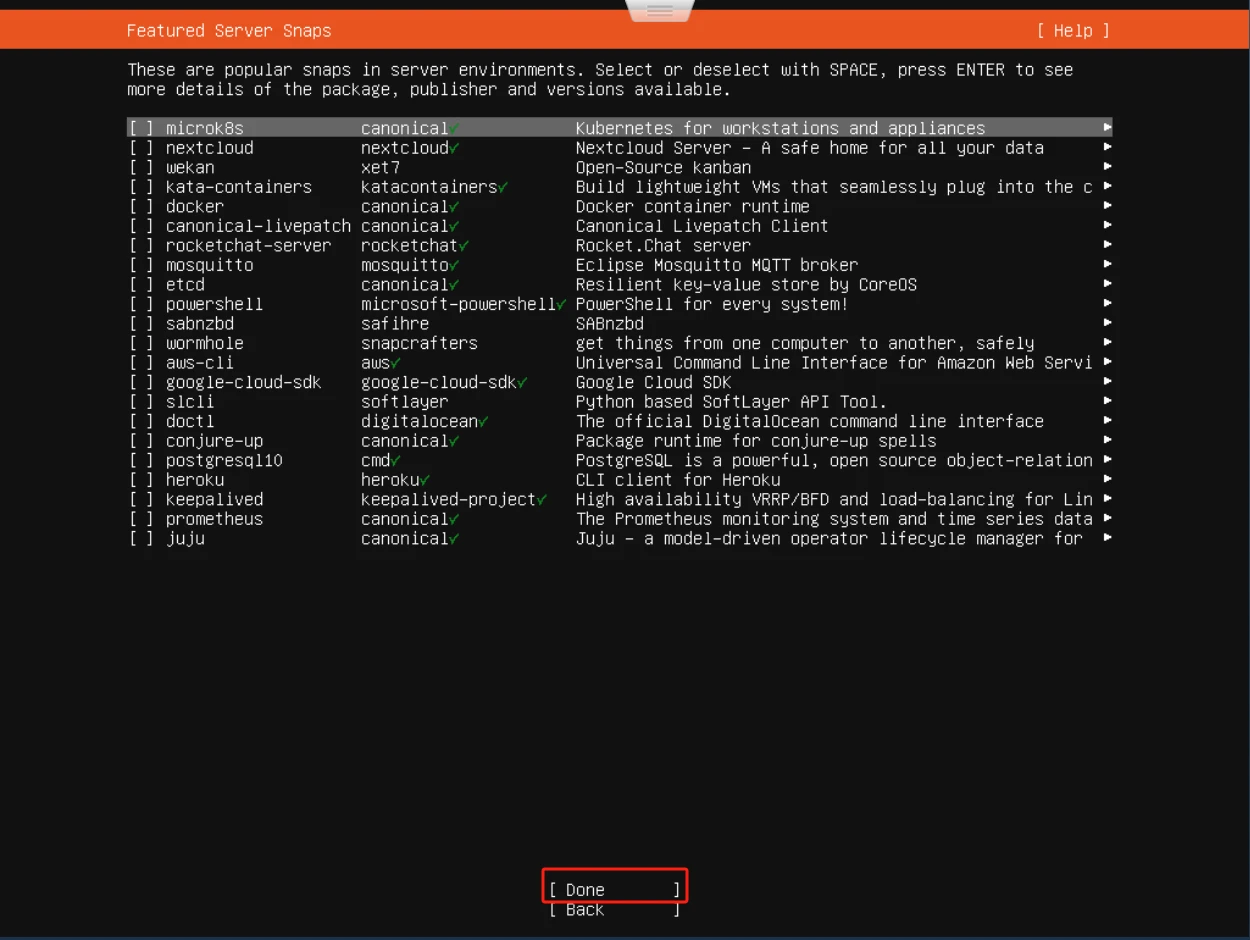Click the 'Eclipse Mosquitto MQTT broker' description
Screen dimensions: 1250x940
tap(717, 265)
